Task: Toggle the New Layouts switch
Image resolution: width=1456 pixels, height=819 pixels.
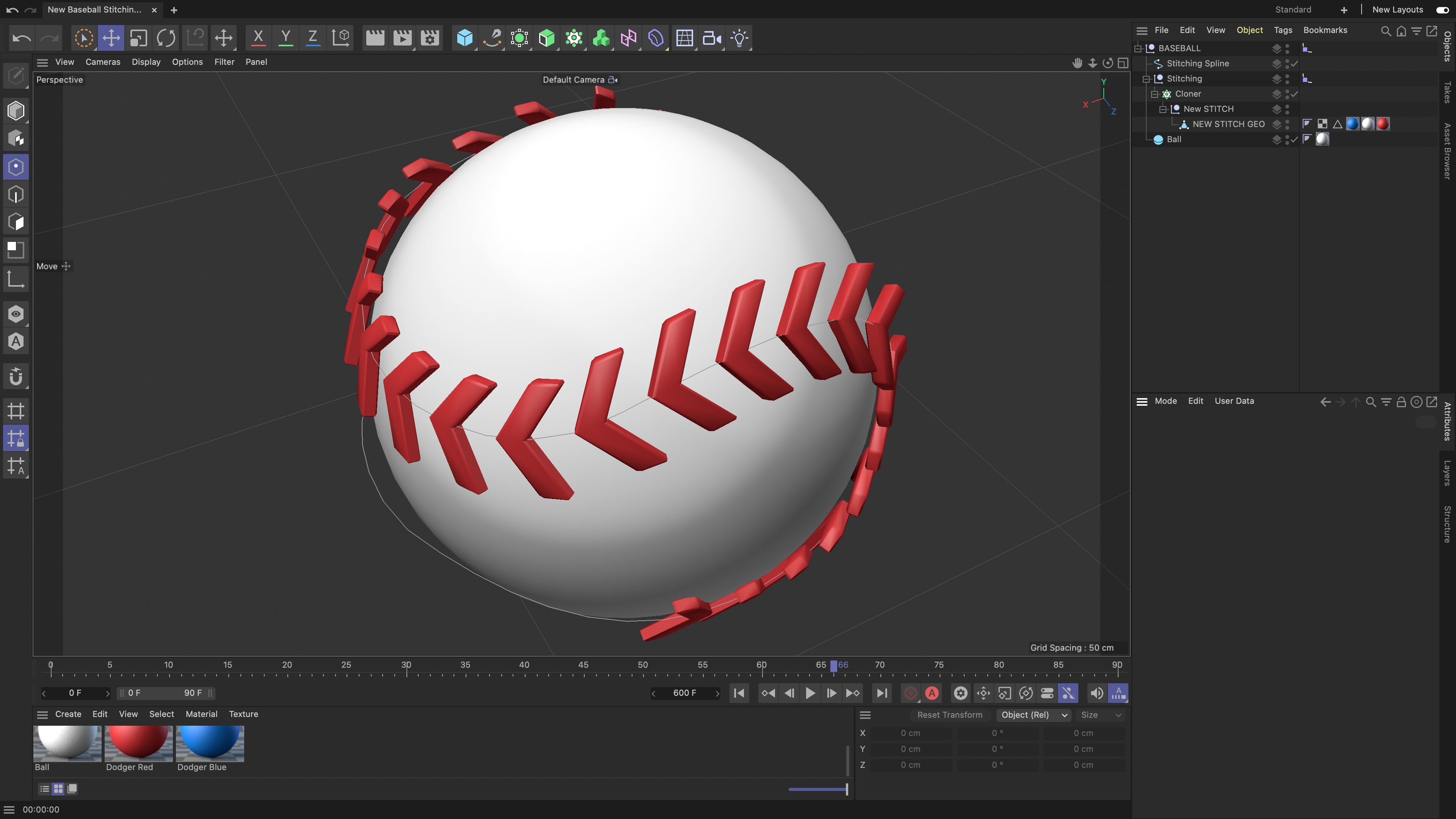Action: [x=1442, y=9]
